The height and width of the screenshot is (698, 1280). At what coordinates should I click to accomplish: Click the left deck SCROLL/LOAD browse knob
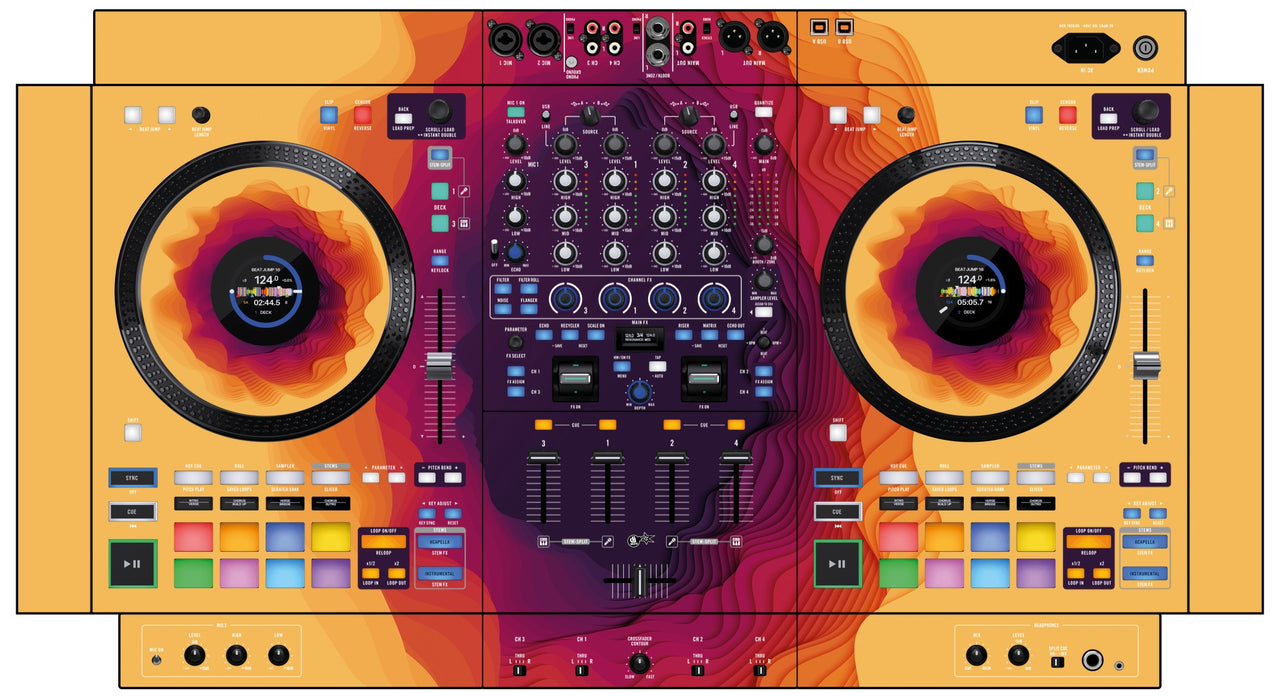[440, 111]
